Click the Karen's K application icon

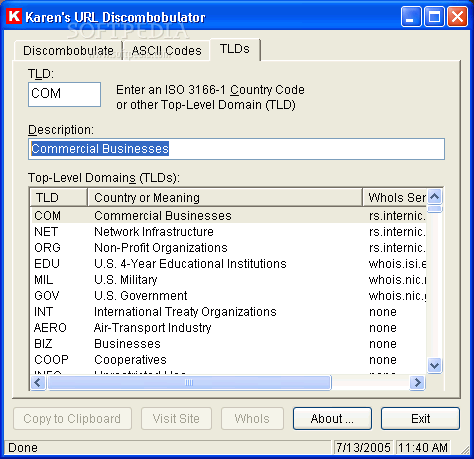pyautogui.click(x=14, y=16)
